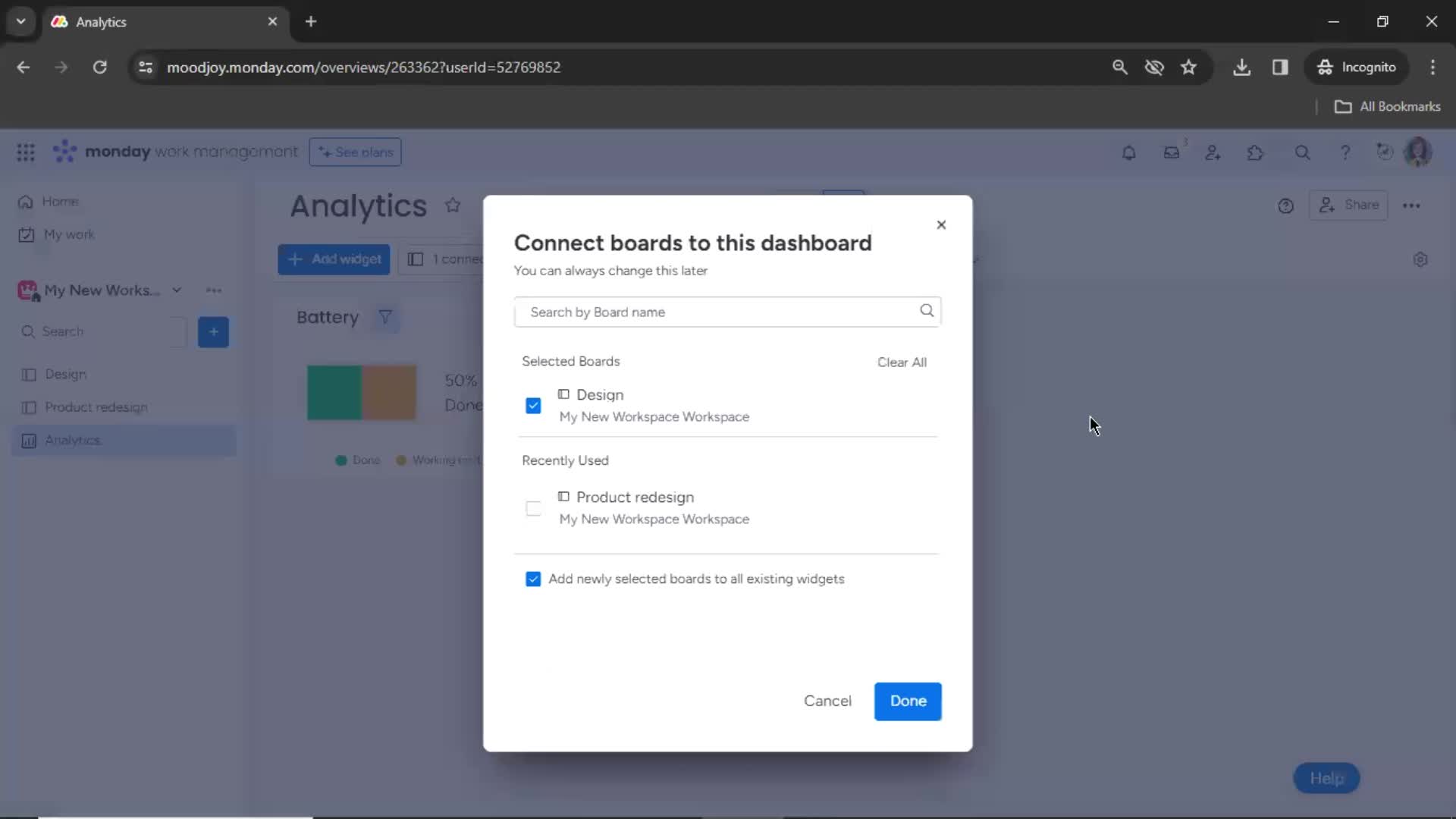Click the people/contacts icon in top bar
The width and height of the screenshot is (1456, 819).
1214,152
